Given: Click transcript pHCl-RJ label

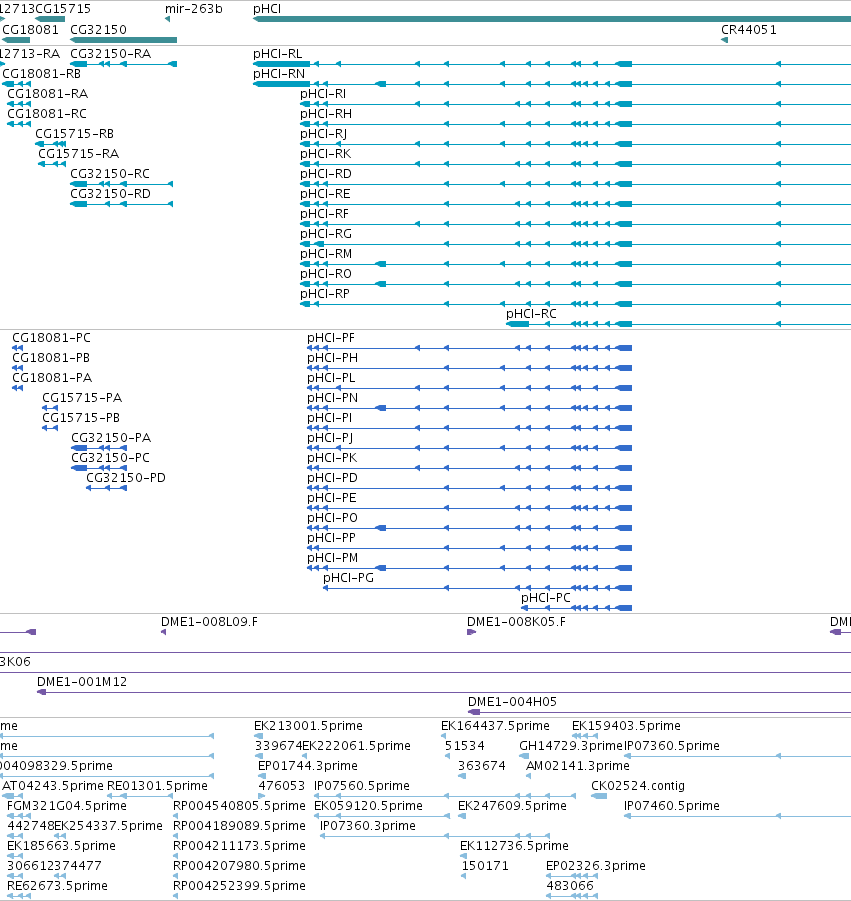Looking at the screenshot, I should coord(324,134).
